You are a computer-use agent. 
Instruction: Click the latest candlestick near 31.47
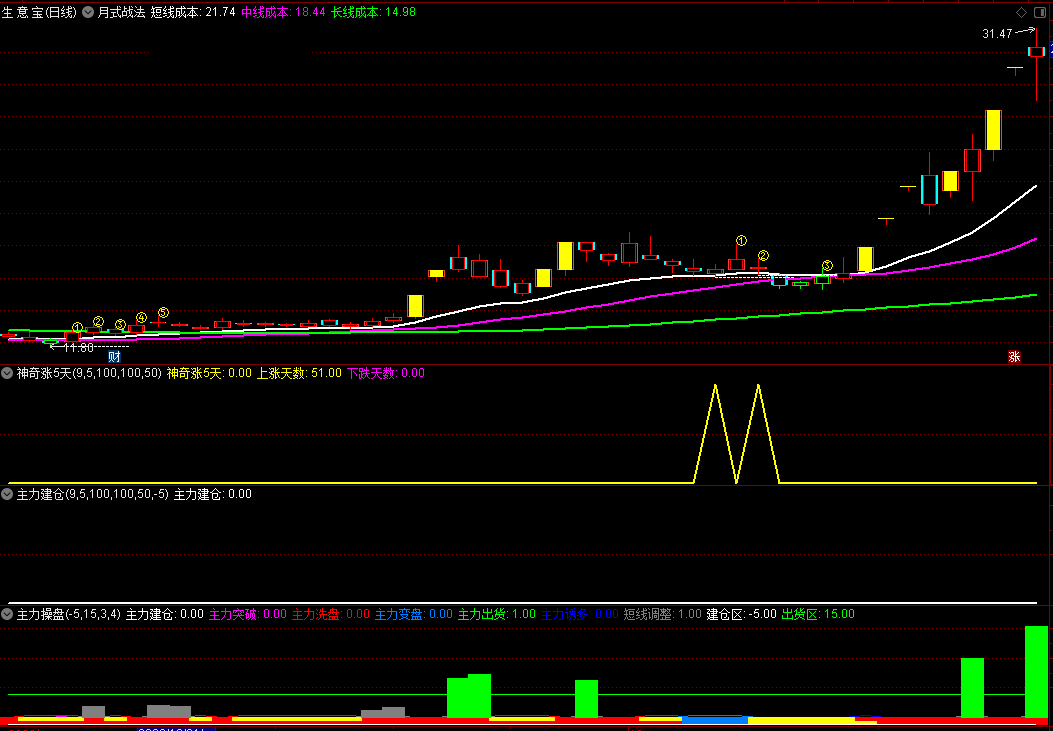1036,52
